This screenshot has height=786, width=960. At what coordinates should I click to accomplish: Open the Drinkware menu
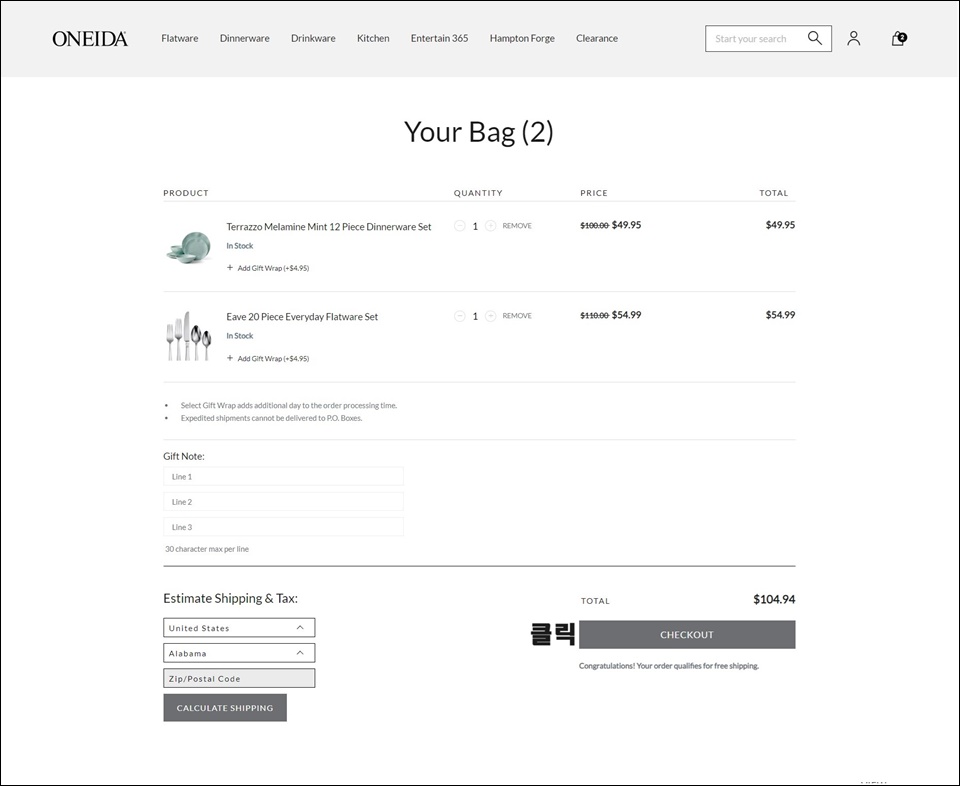click(x=313, y=38)
